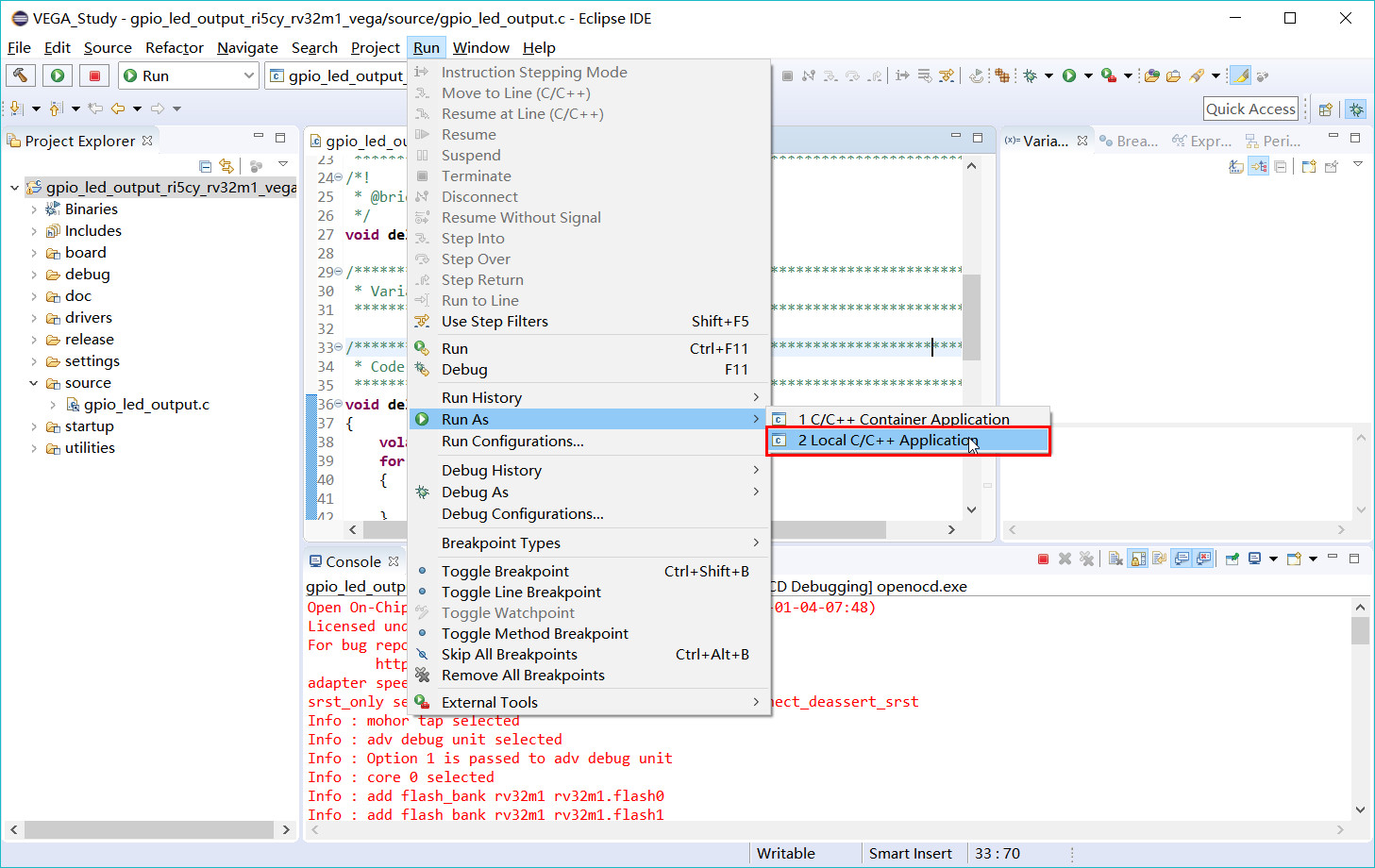The image size is (1375, 868).
Task: Expand the Binaries tree node
Action: click(34, 209)
